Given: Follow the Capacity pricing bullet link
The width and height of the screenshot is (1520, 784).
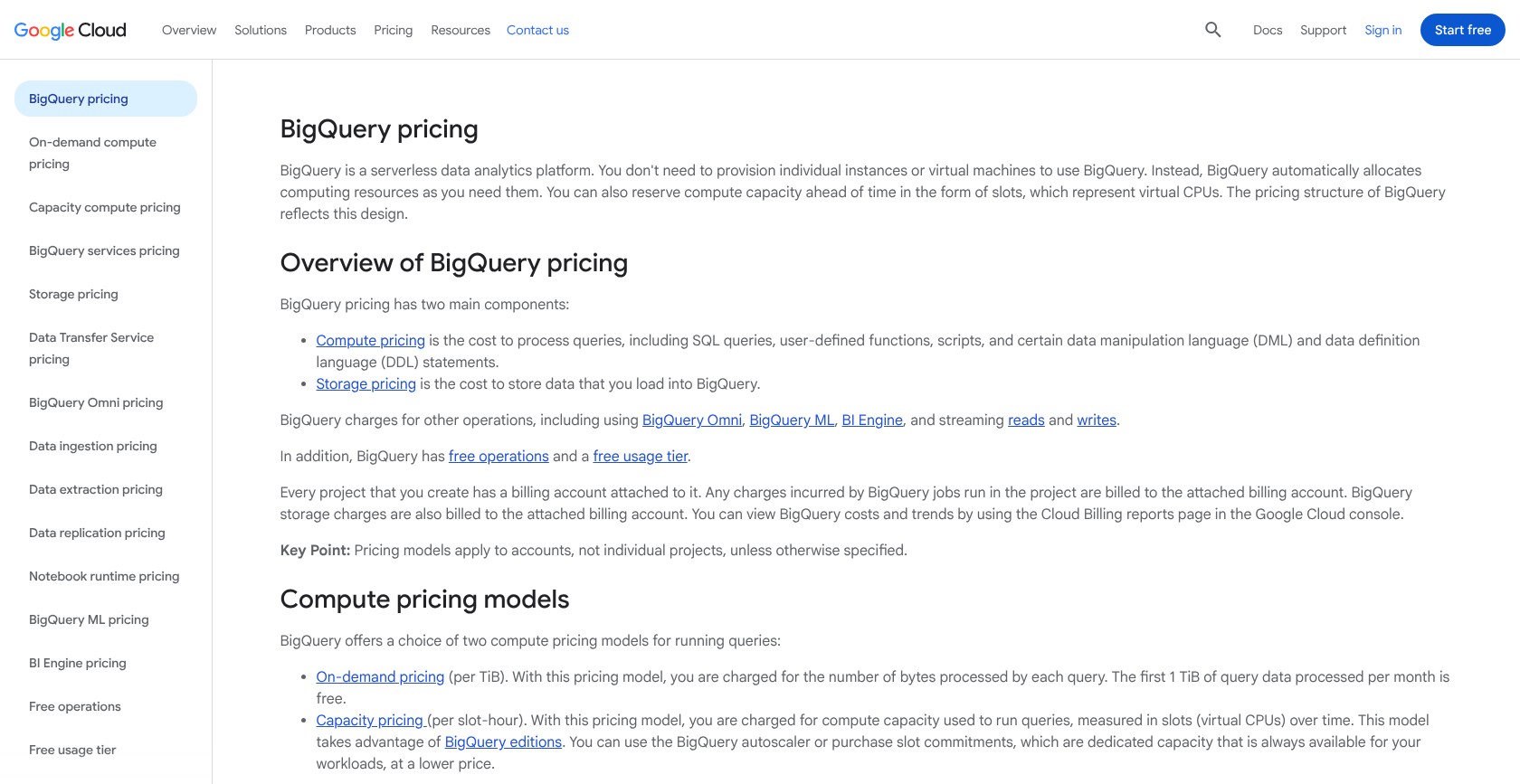Looking at the screenshot, I should pyautogui.click(x=371, y=720).
